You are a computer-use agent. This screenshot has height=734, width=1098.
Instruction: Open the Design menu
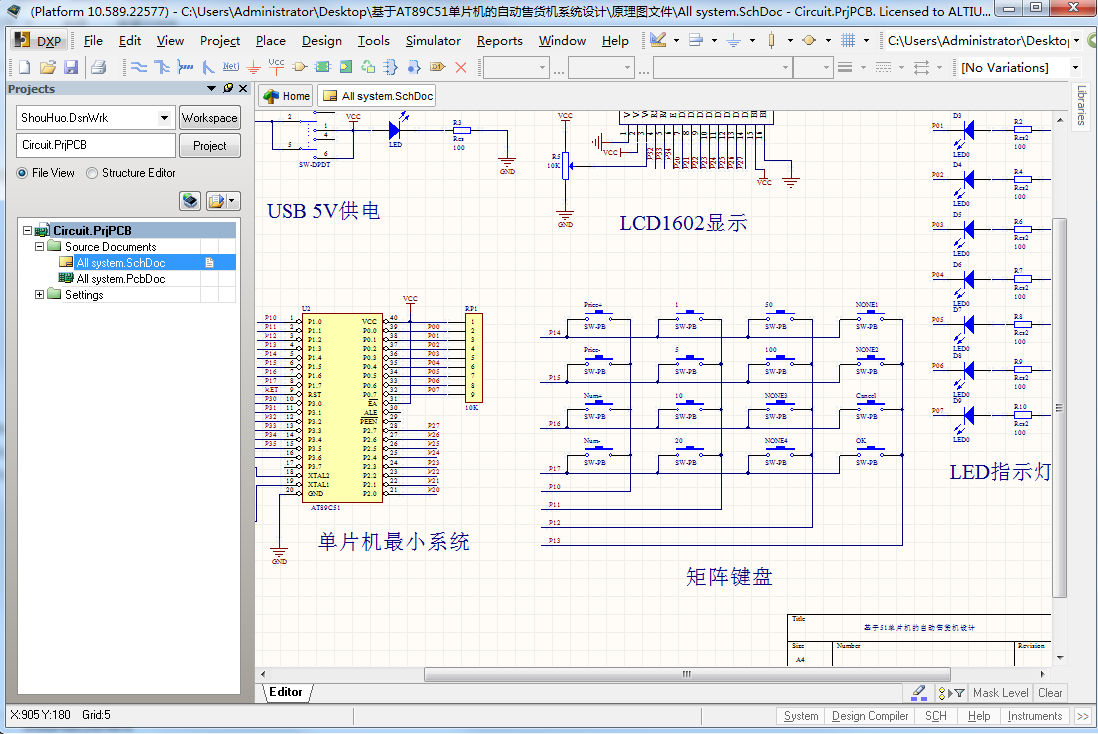(321, 41)
